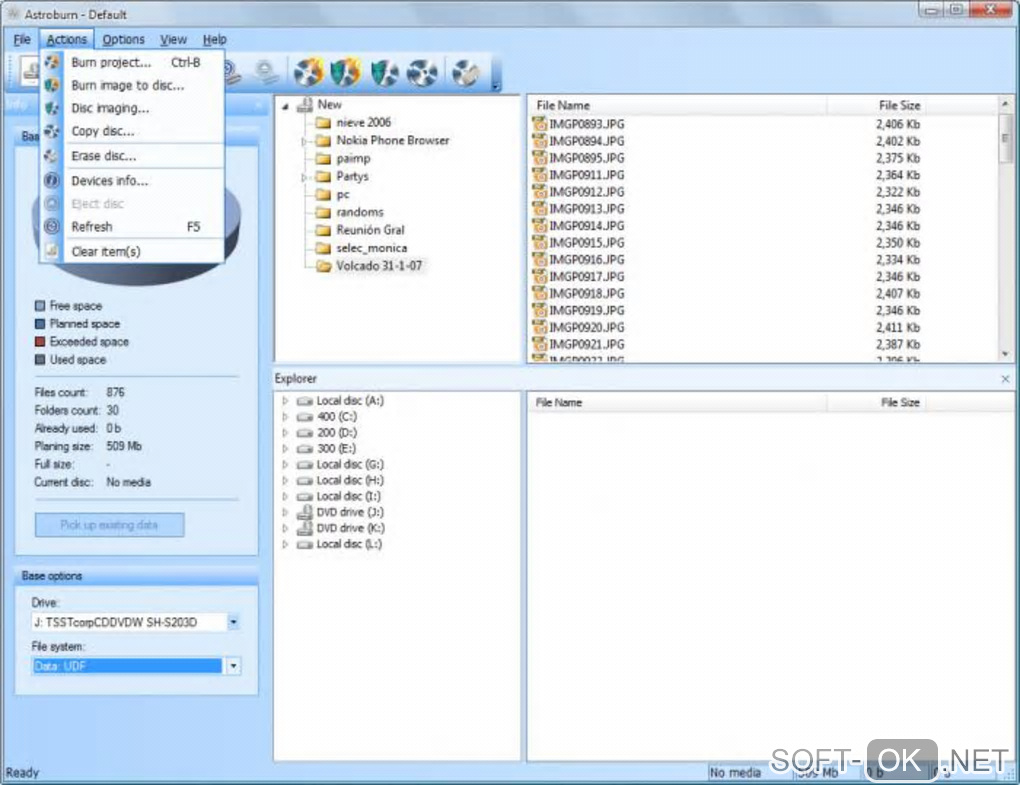Click the IMGP0918.JPG file name
This screenshot has height=785, width=1020.
tap(587, 293)
